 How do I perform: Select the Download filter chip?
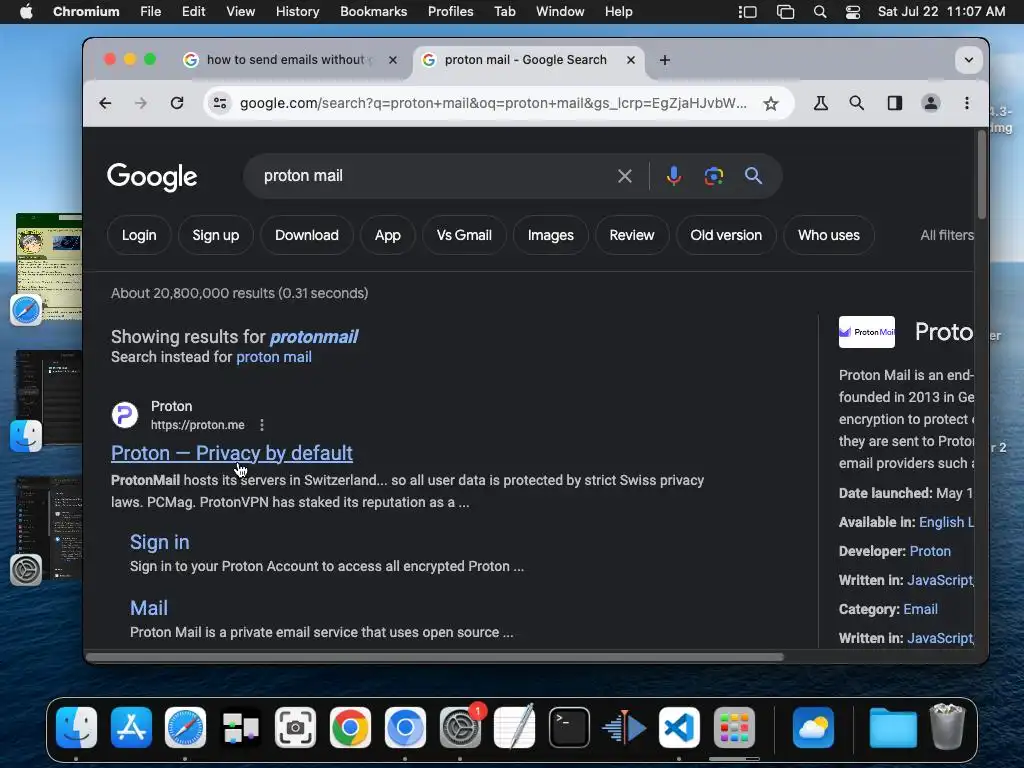(x=307, y=235)
